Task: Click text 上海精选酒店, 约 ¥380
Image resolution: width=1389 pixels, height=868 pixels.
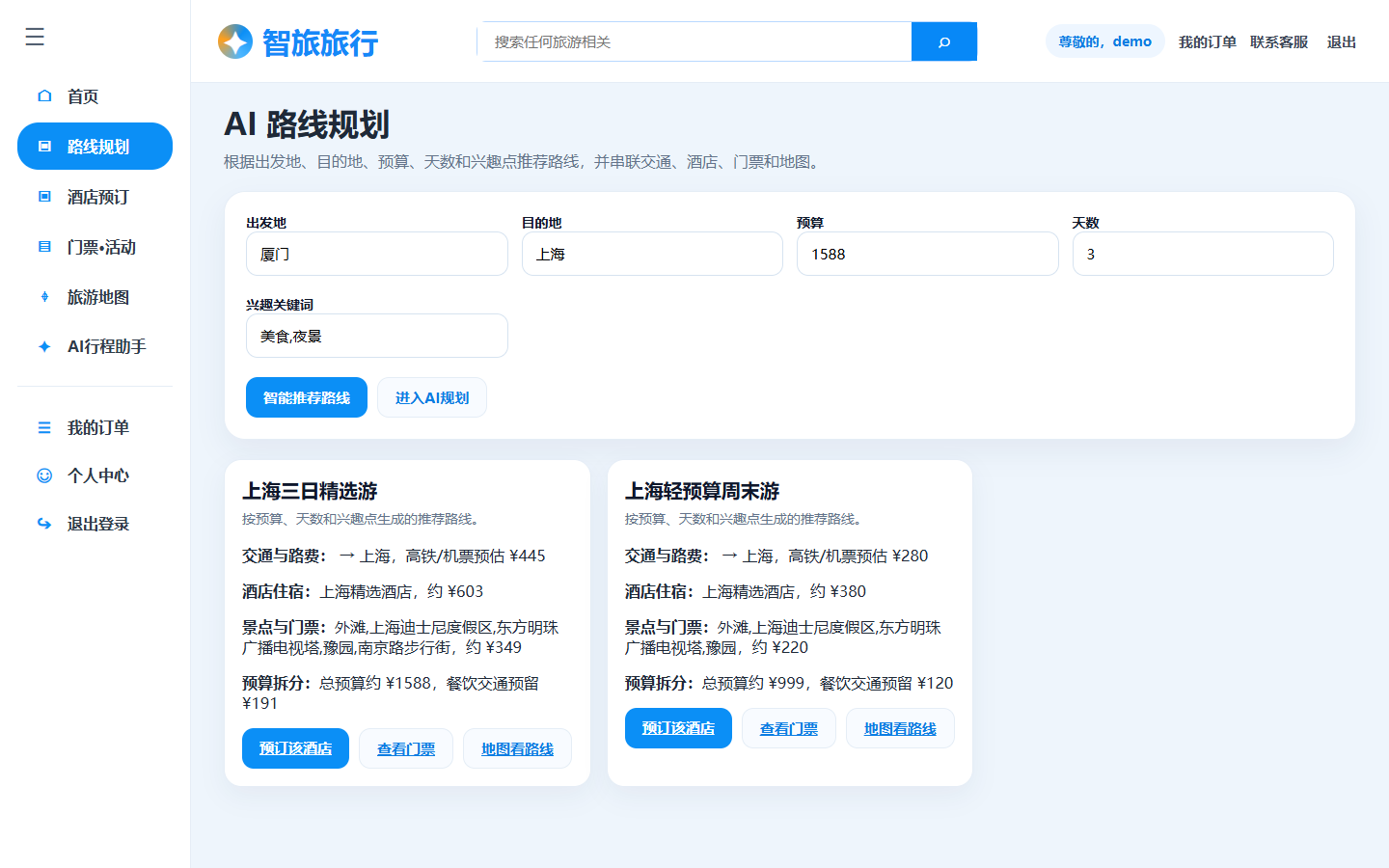Action: (x=784, y=591)
